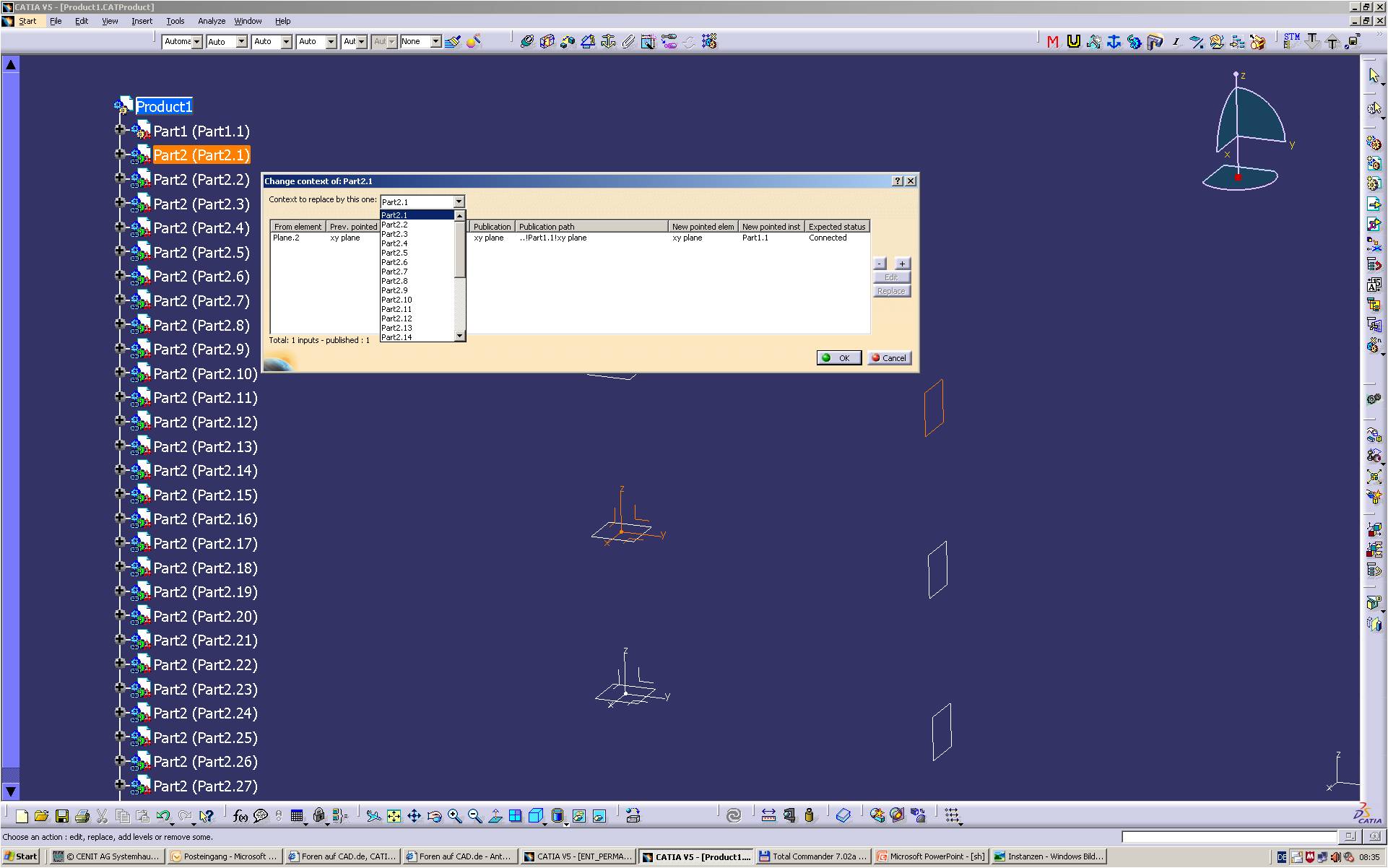Click the Plane.2 row in From element column
Viewport: 1388px width, 868px height.
[x=286, y=238]
